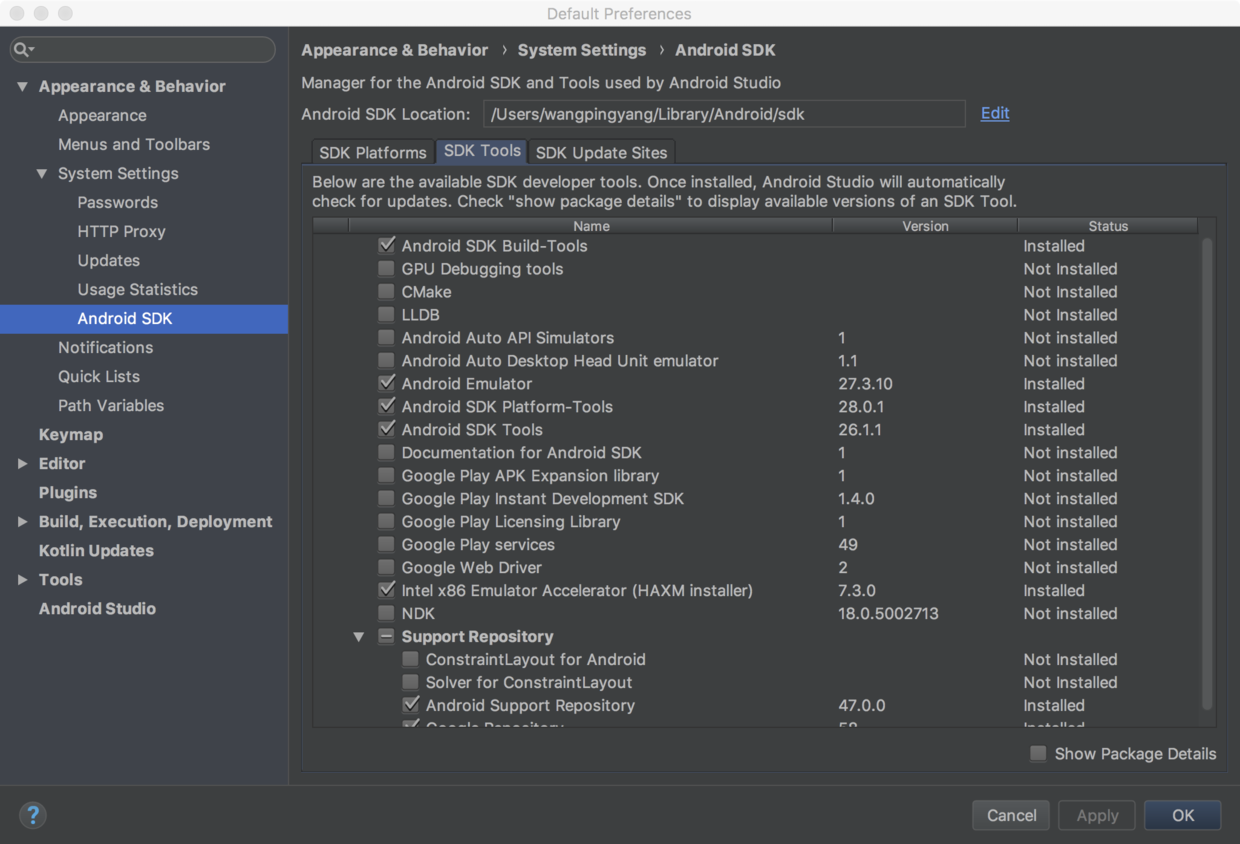Expand the Editor settings section

click(22, 464)
